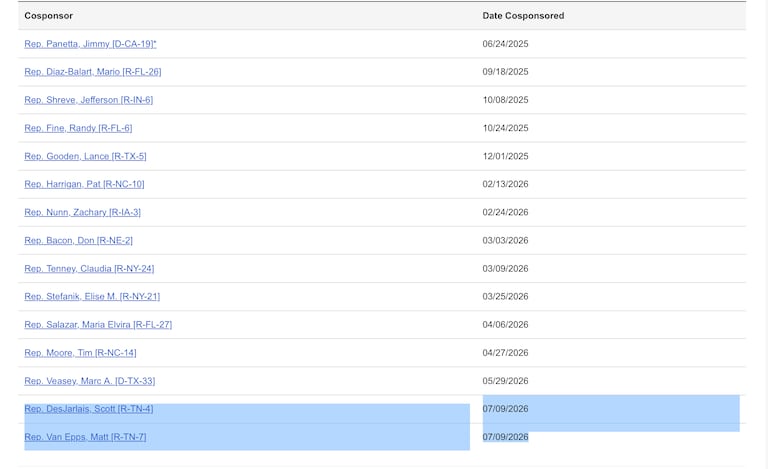Open Rep. Panetta, Jimmy link
The width and height of the screenshot is (768, 469).
(90, 44)
